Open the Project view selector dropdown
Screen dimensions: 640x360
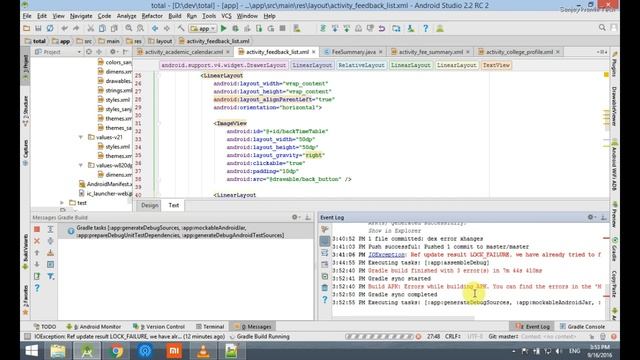(x=58, y=52)
